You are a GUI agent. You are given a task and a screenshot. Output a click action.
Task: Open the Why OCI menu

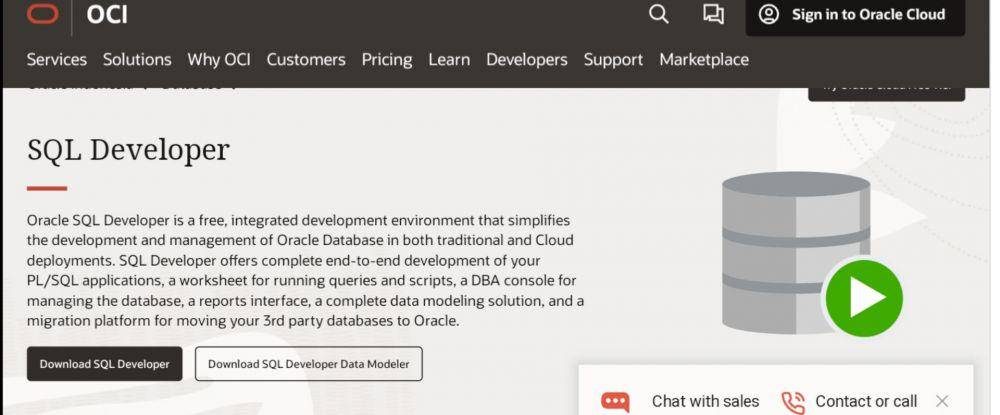[219, 60]
